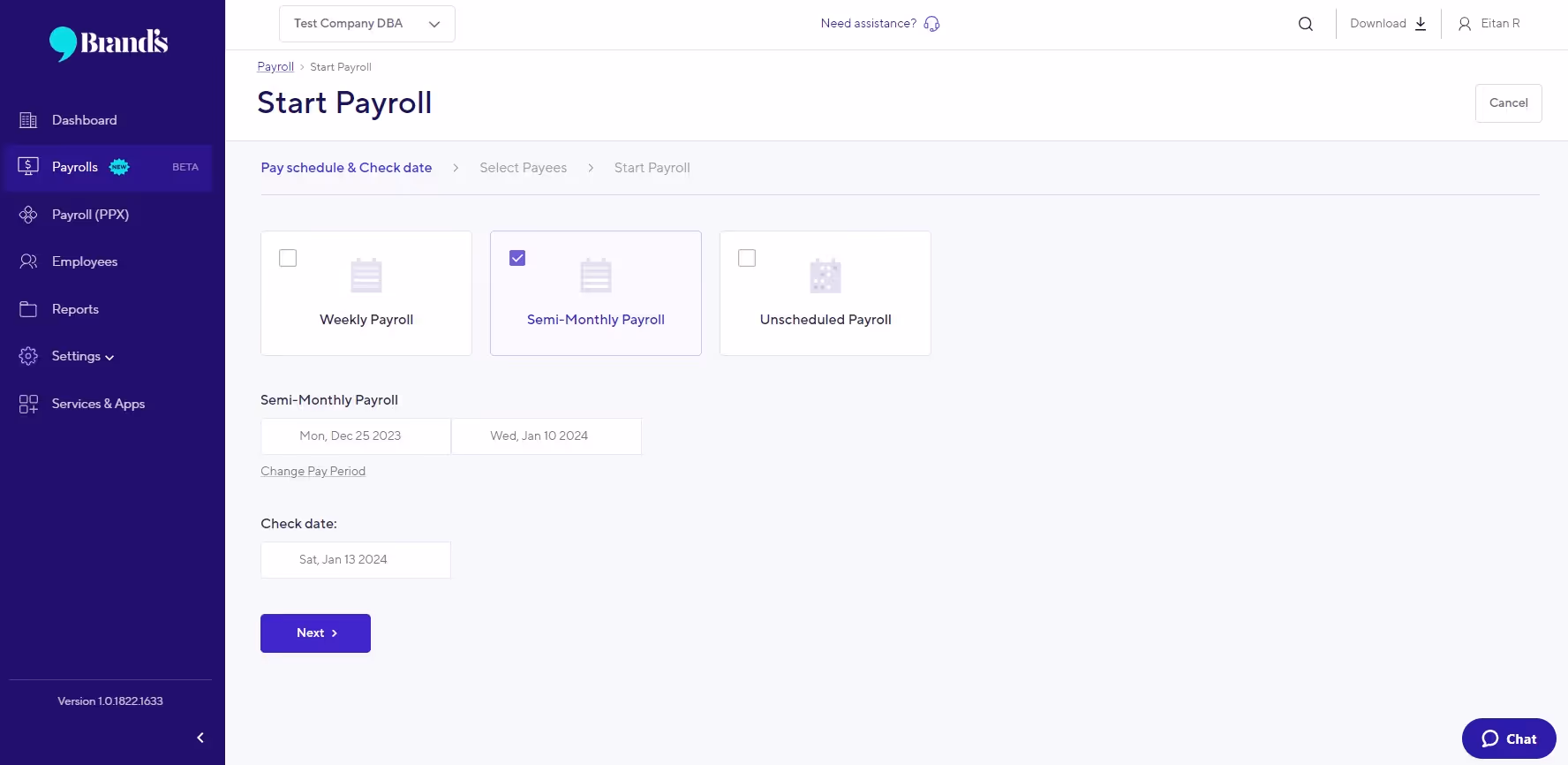Click the Semi-Monthly Payroll calendar icon

click(596, 275)
